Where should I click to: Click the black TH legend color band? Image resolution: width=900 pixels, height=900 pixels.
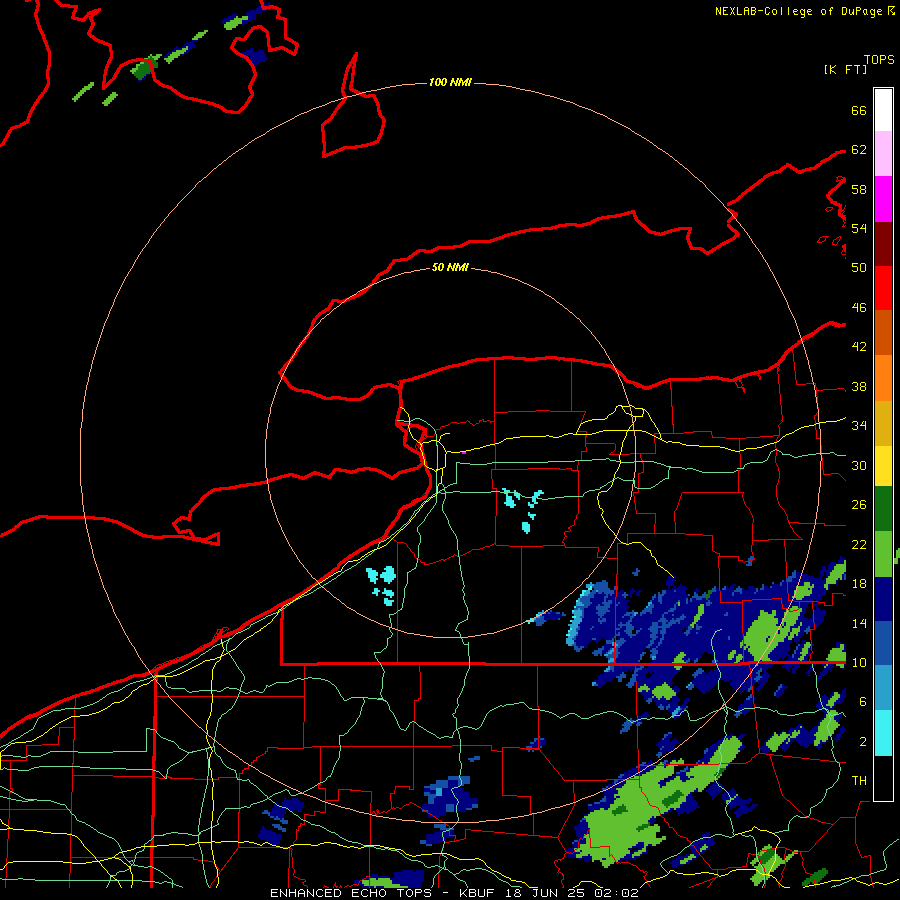[x=883, y=778]
